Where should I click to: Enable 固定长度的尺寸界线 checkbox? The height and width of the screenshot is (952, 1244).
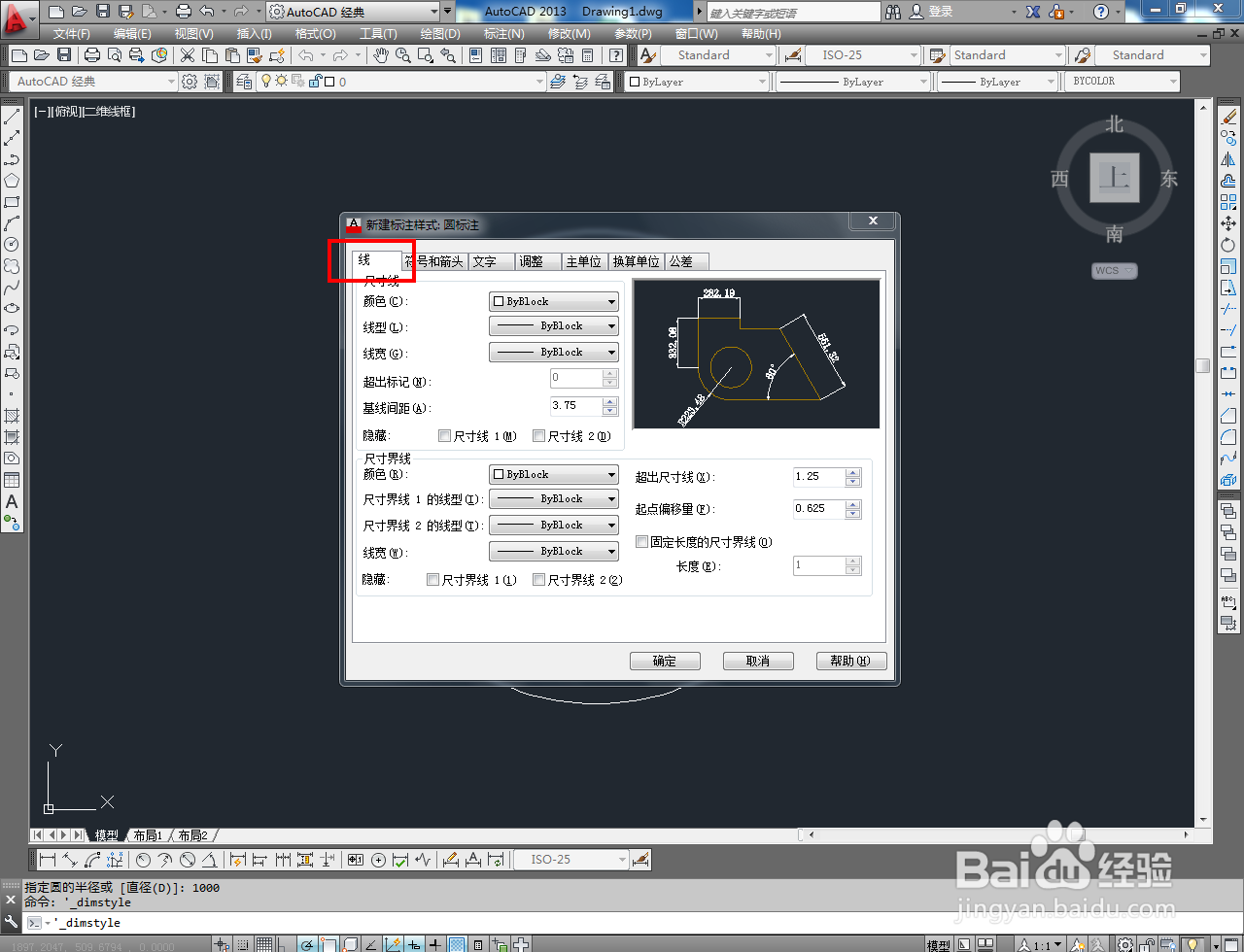pyautogui.click(x=642, y=542)
